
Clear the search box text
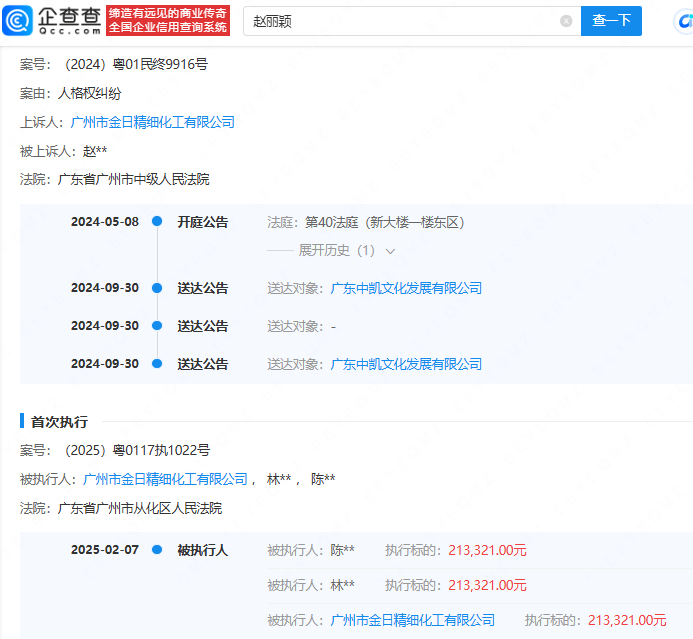coord(566,21)
